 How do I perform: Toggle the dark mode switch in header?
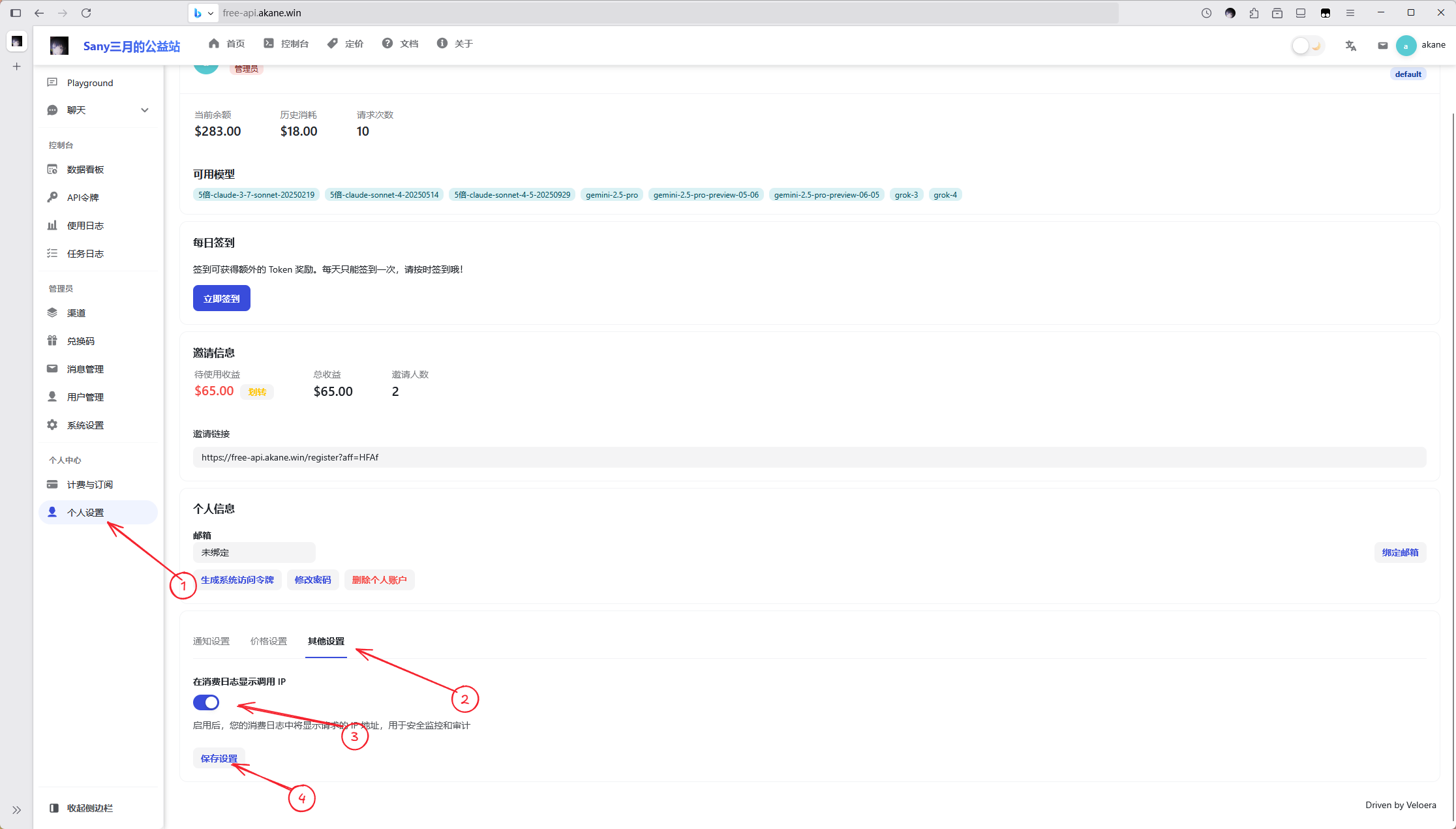[1307, 46]
